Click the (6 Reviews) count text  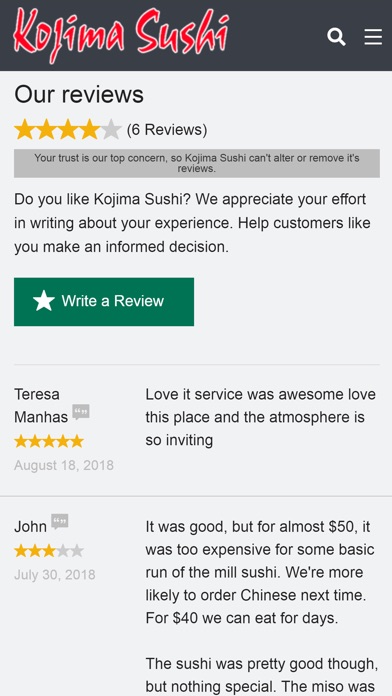[x=167, y=130]
